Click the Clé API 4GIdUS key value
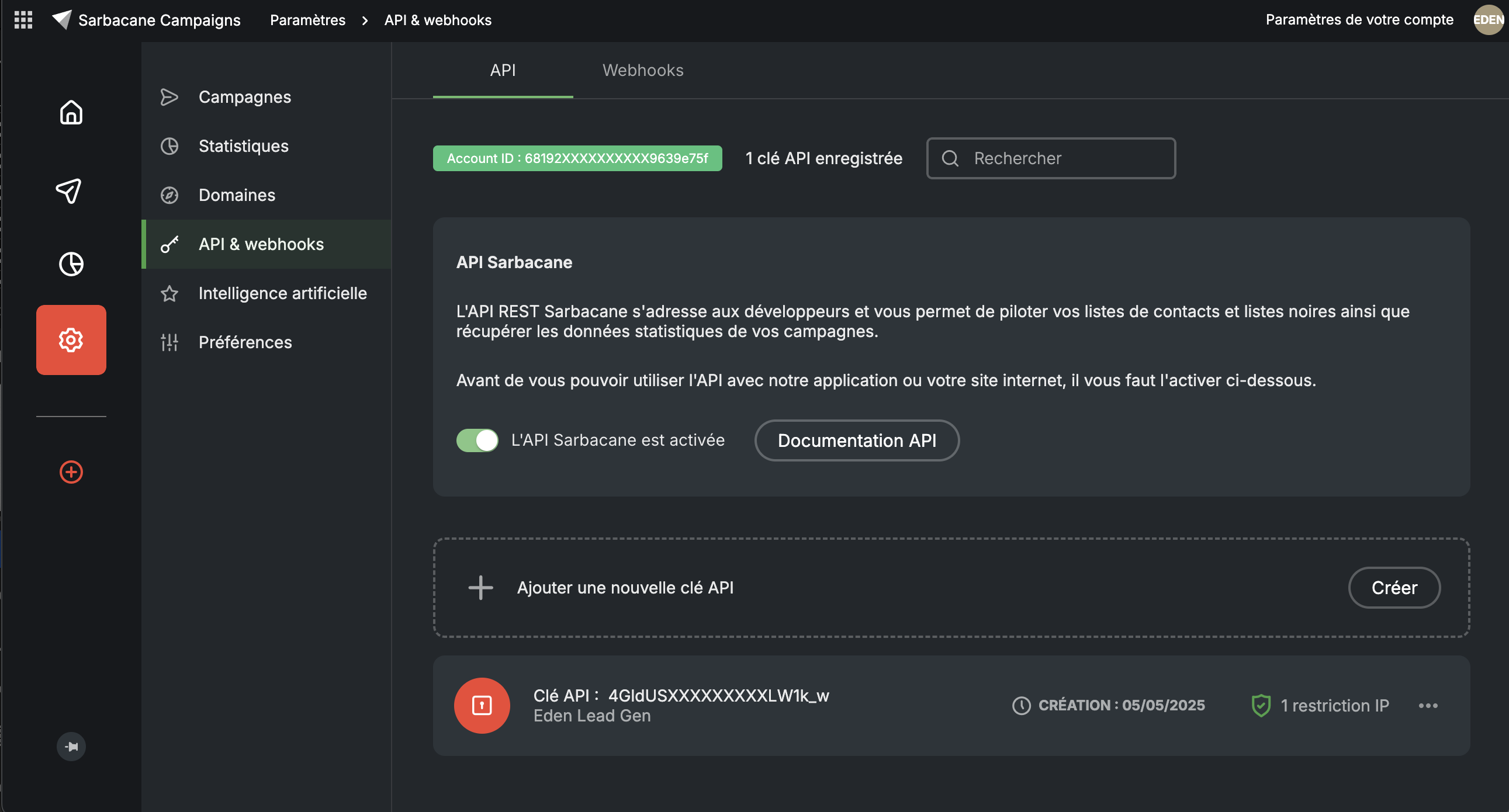The width and height of the screenshot is (1509, 812). (718, 696)
